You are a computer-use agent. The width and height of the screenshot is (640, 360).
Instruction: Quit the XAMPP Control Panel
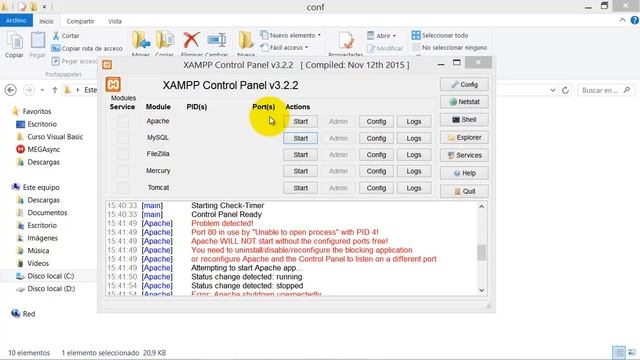click(x=464, y=191)
